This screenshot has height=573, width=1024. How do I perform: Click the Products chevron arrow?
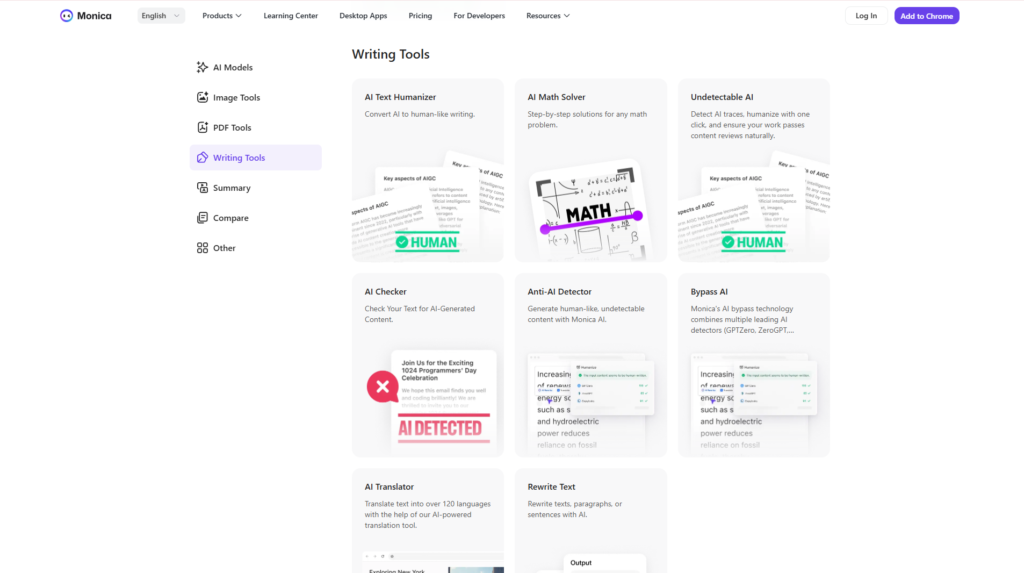[x=238, y=16]
